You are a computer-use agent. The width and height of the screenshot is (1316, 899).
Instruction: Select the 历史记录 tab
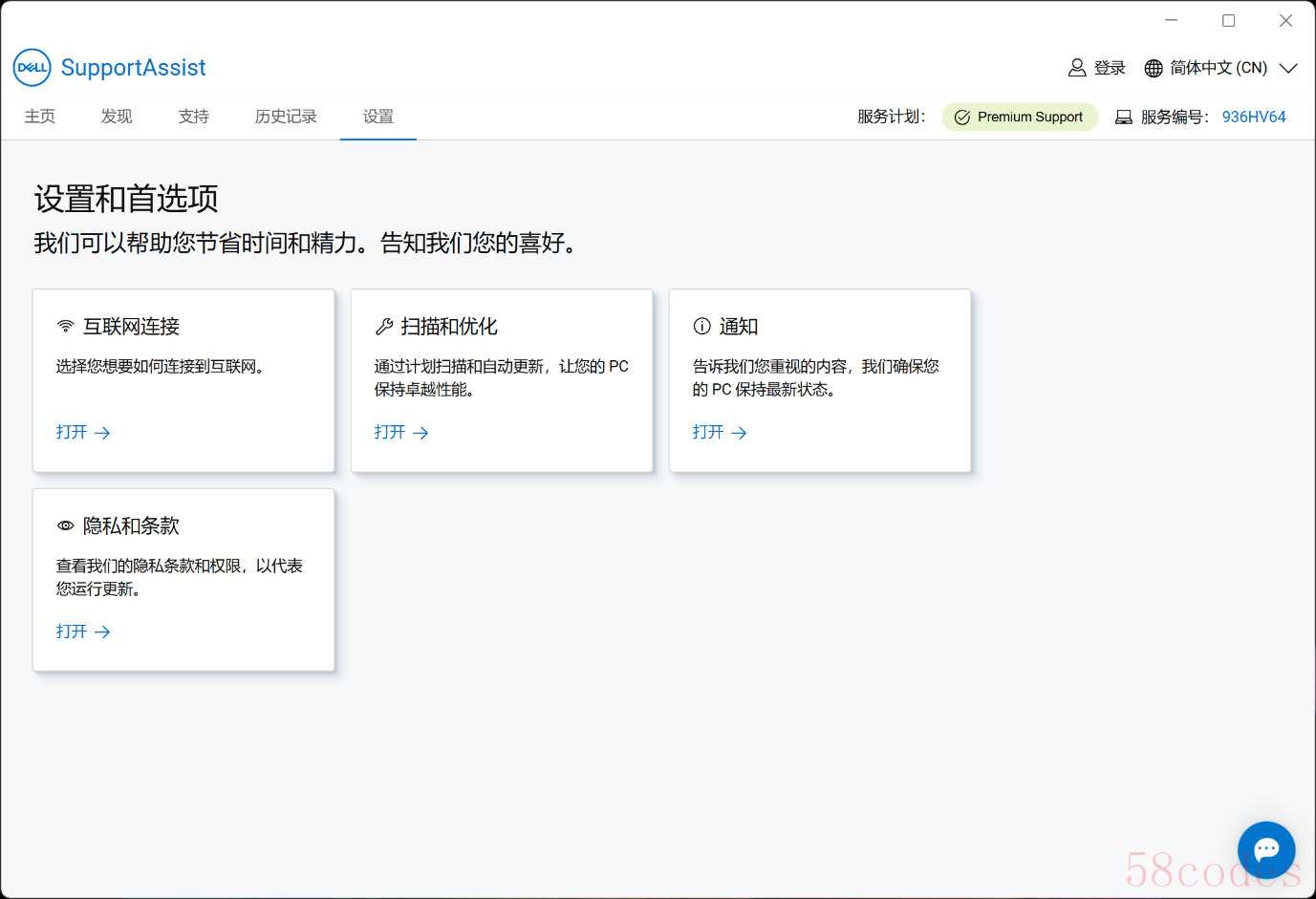pyautogui.click(x=286, y=117)
